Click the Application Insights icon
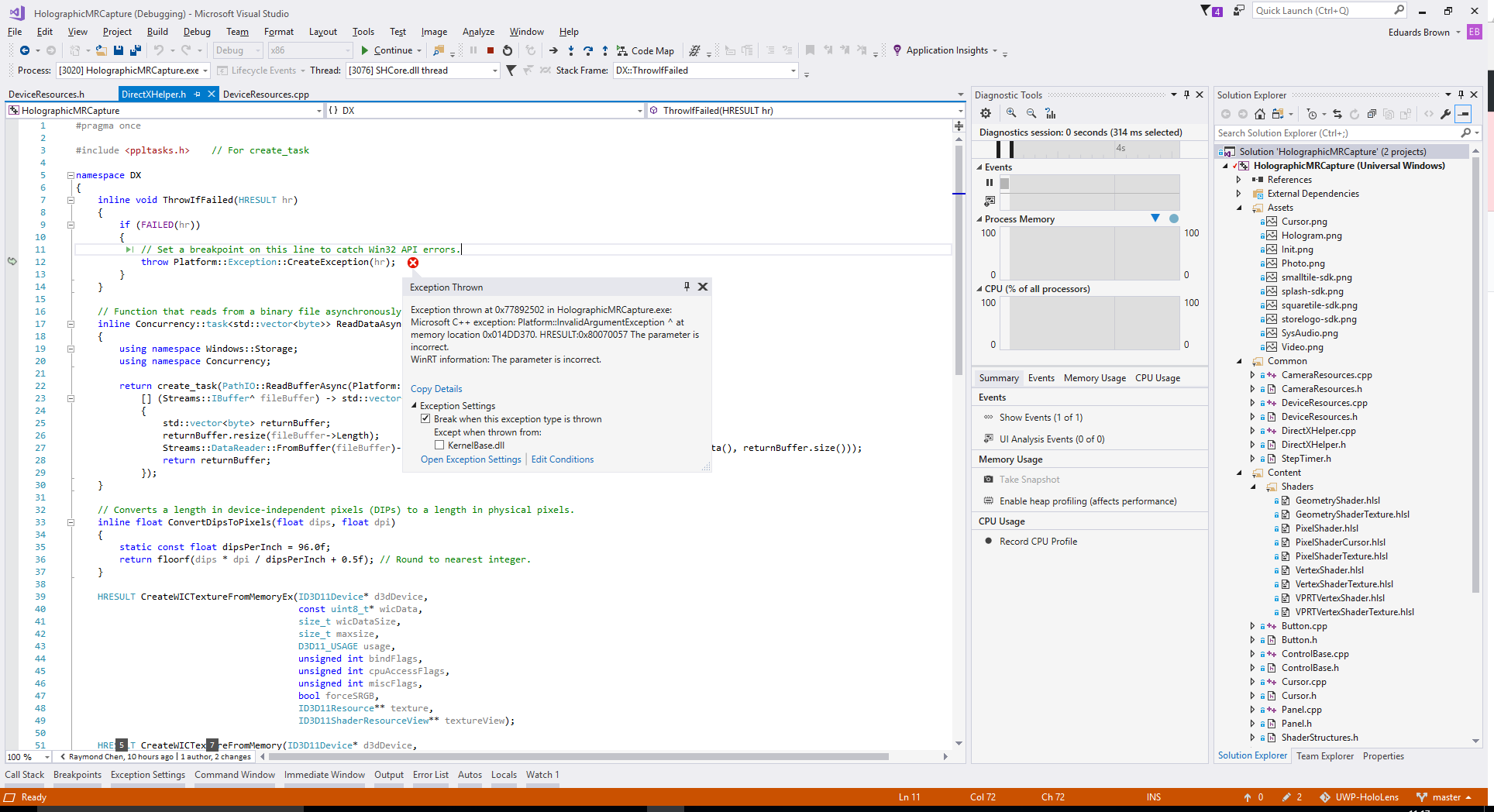This screenshot has width=1494, height=812. coord(897,50)
